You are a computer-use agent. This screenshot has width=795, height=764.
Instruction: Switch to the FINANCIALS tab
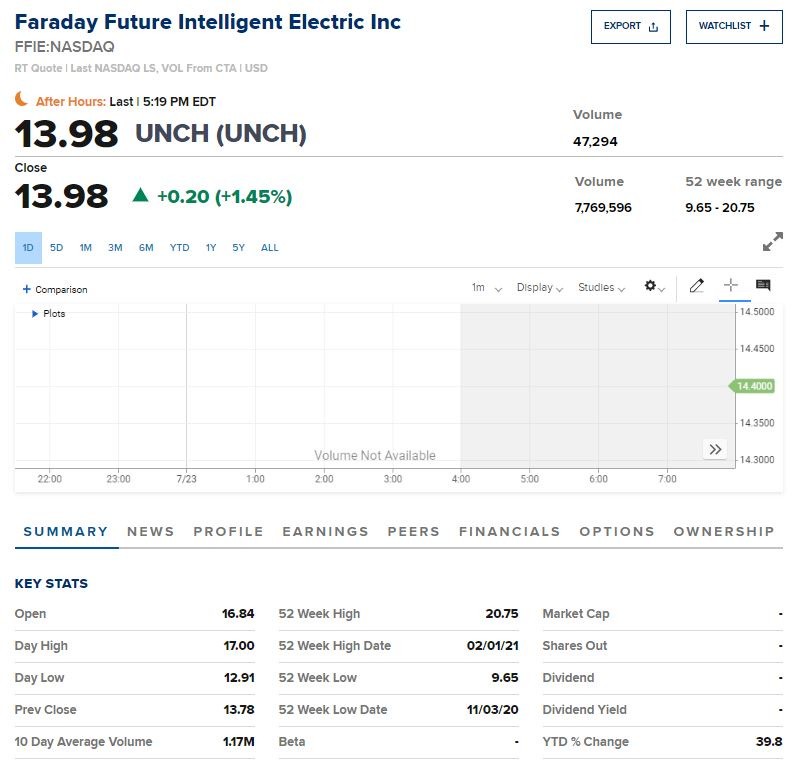point(509,532)
